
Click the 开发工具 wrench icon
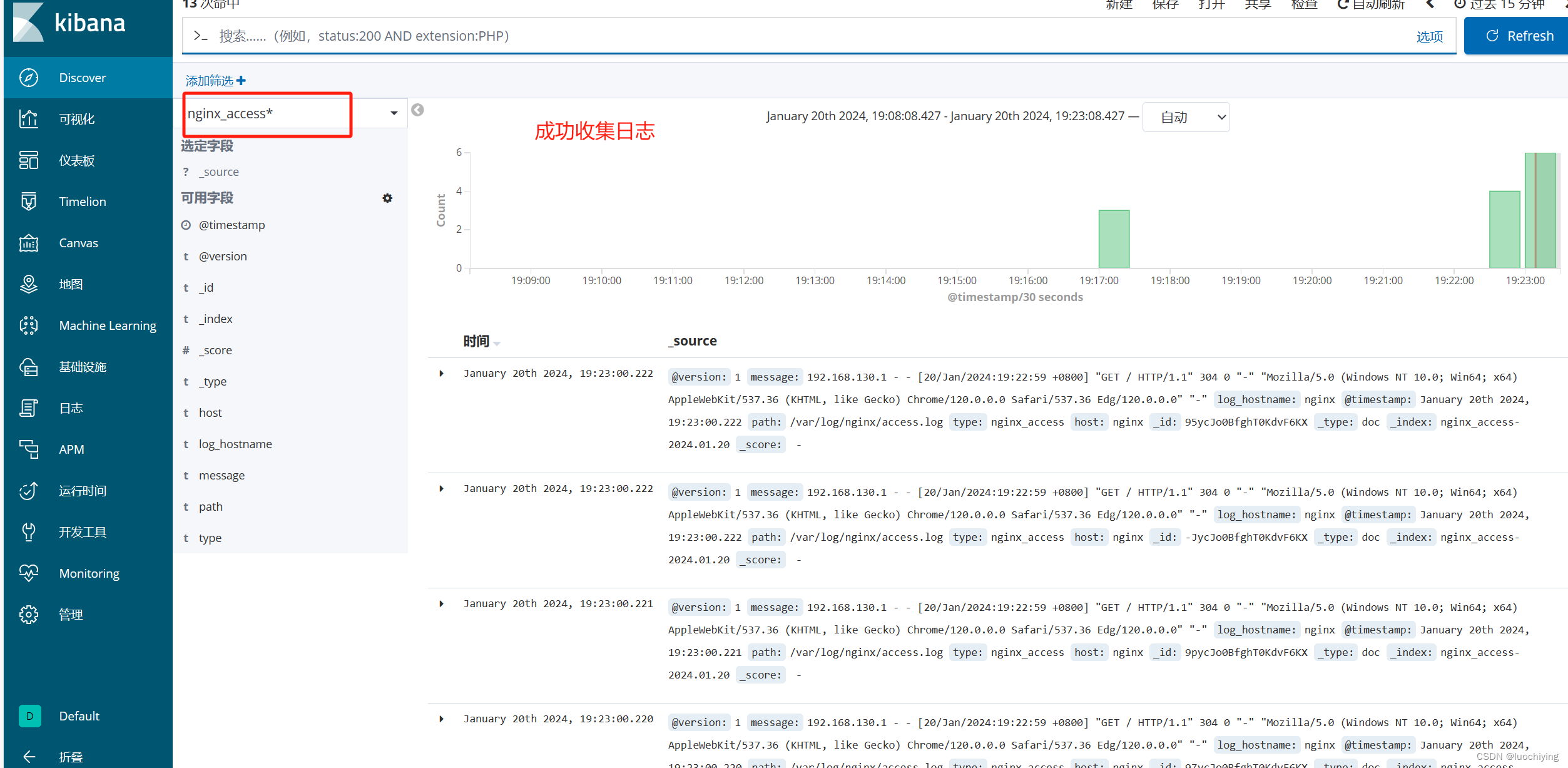(x=29, y=532)
